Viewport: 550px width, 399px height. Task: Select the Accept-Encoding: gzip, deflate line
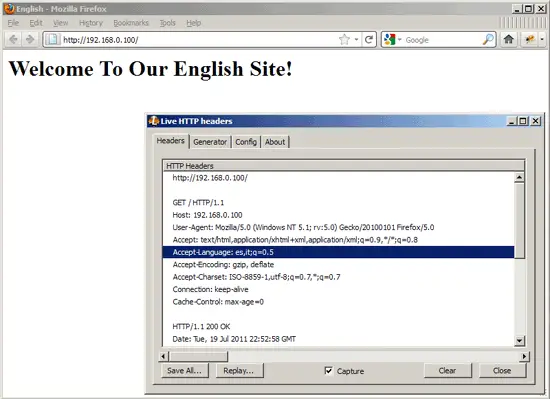(x=338, y=265)
